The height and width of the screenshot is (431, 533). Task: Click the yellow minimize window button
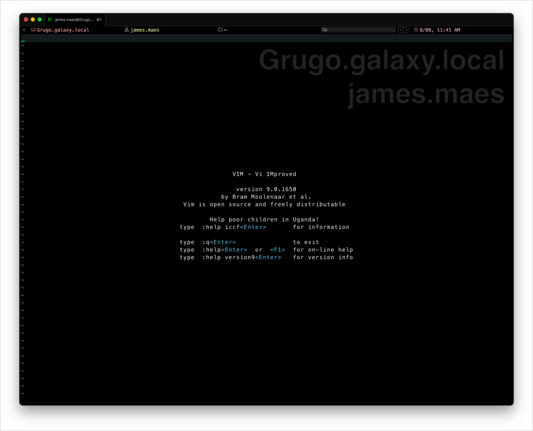[33, 20]
